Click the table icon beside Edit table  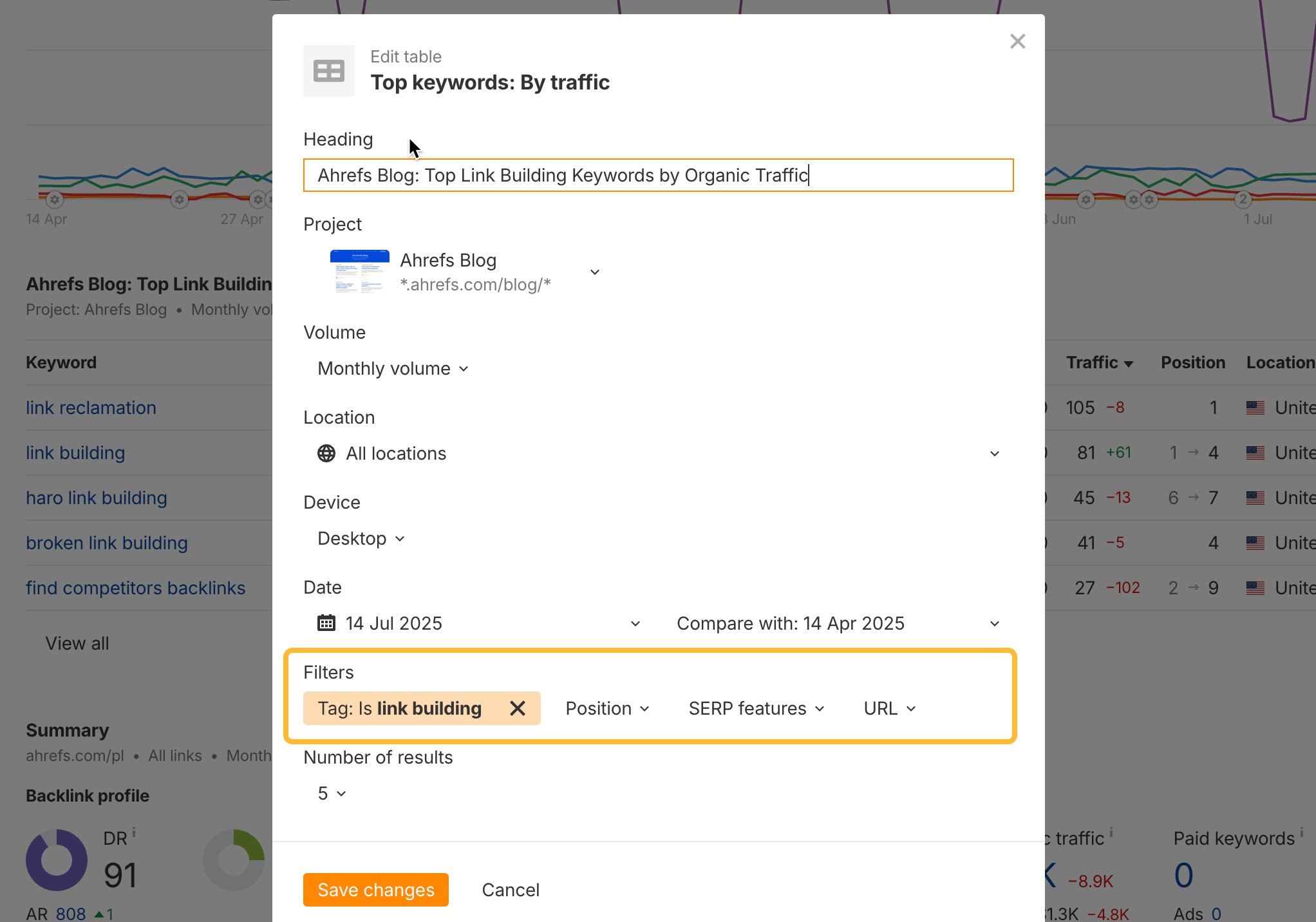click(328, 71)
